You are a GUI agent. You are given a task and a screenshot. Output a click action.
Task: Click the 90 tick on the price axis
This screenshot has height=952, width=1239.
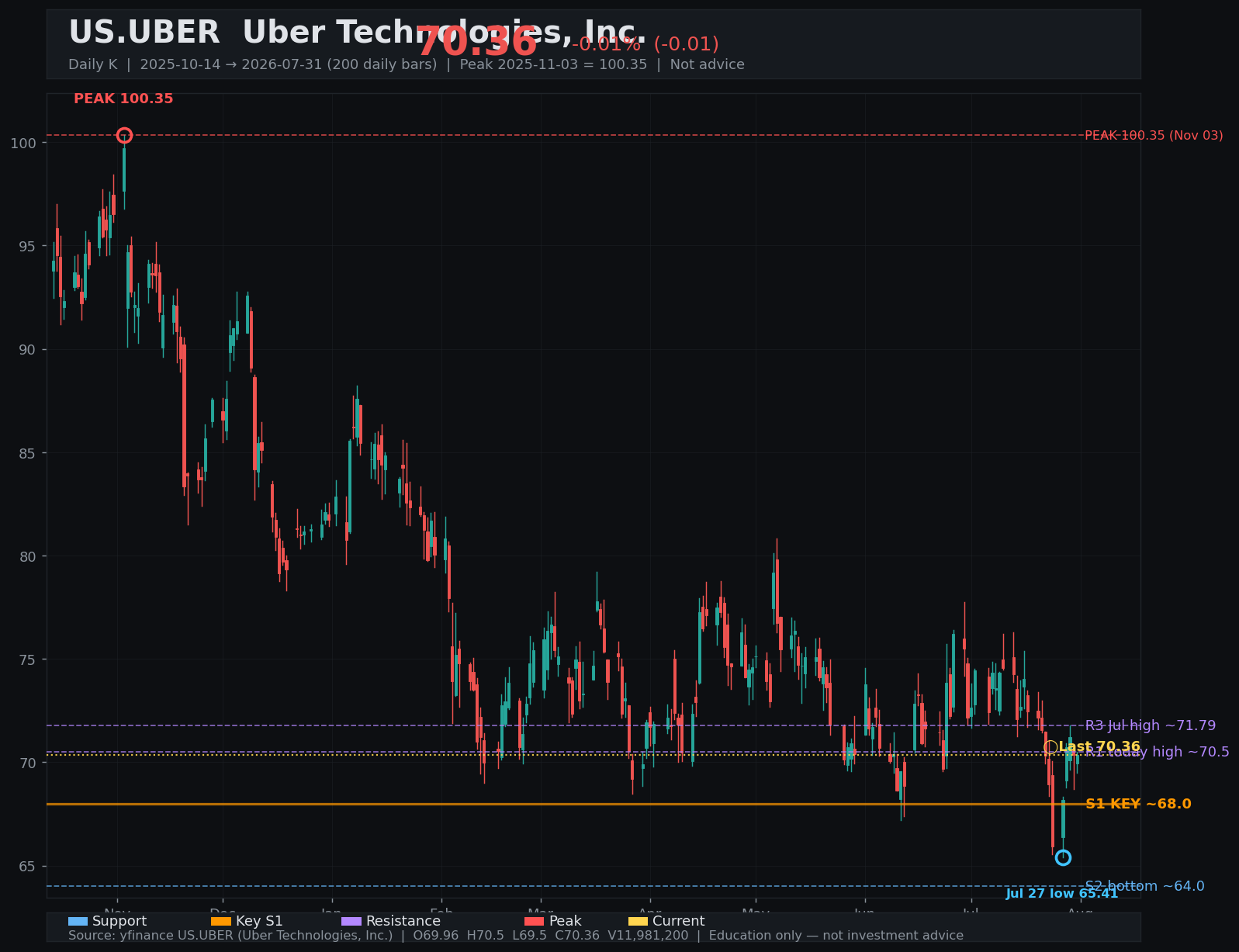(28, 350)
